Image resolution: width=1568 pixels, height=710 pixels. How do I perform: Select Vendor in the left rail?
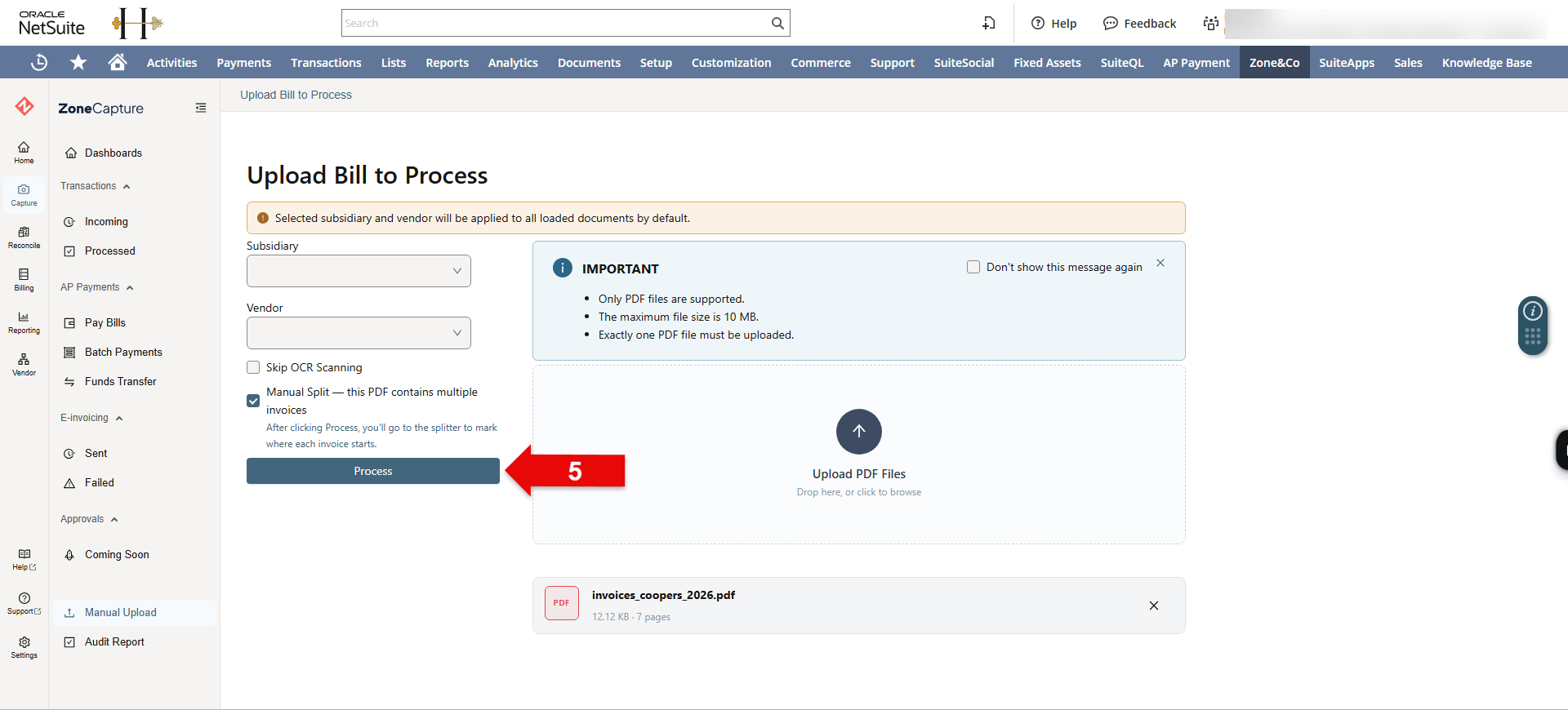(x=24, y=364)
